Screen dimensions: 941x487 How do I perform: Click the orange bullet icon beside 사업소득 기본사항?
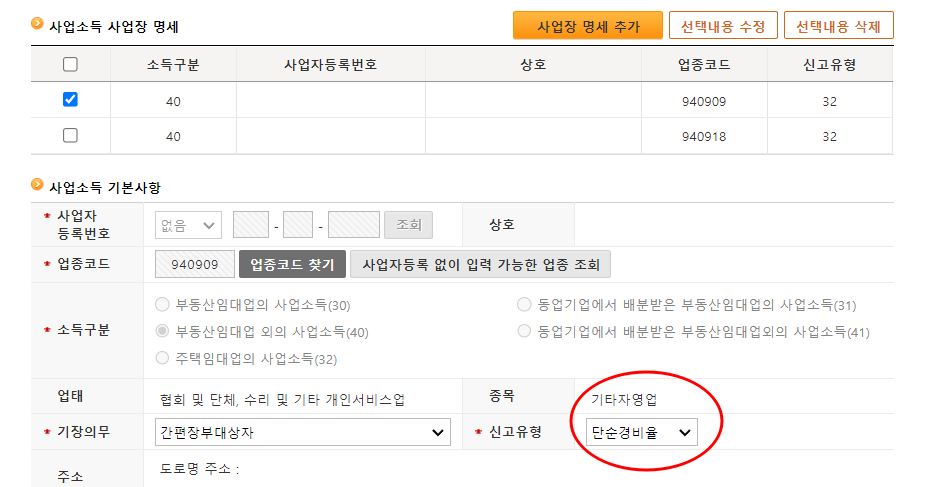click(x=38, y=186)
